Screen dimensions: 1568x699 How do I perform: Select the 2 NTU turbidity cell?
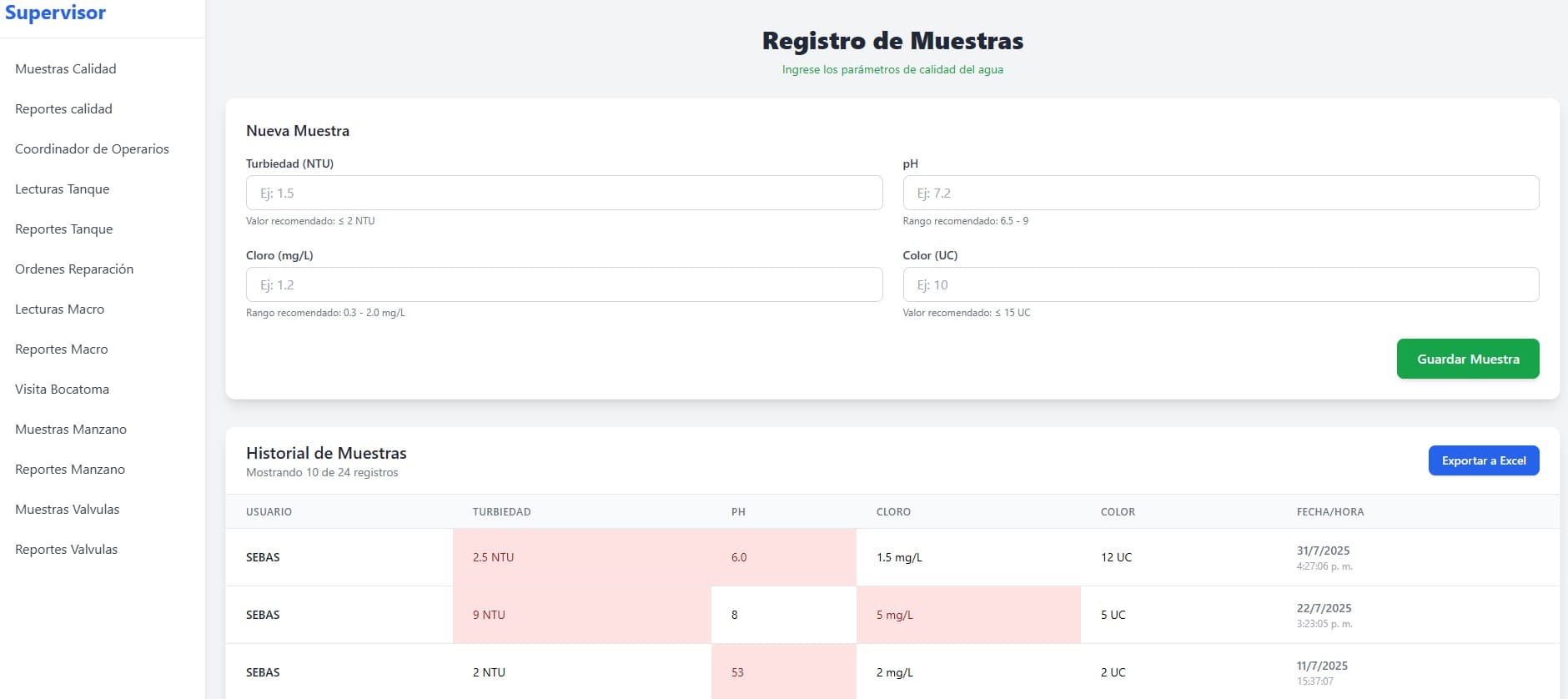(582, 672)
